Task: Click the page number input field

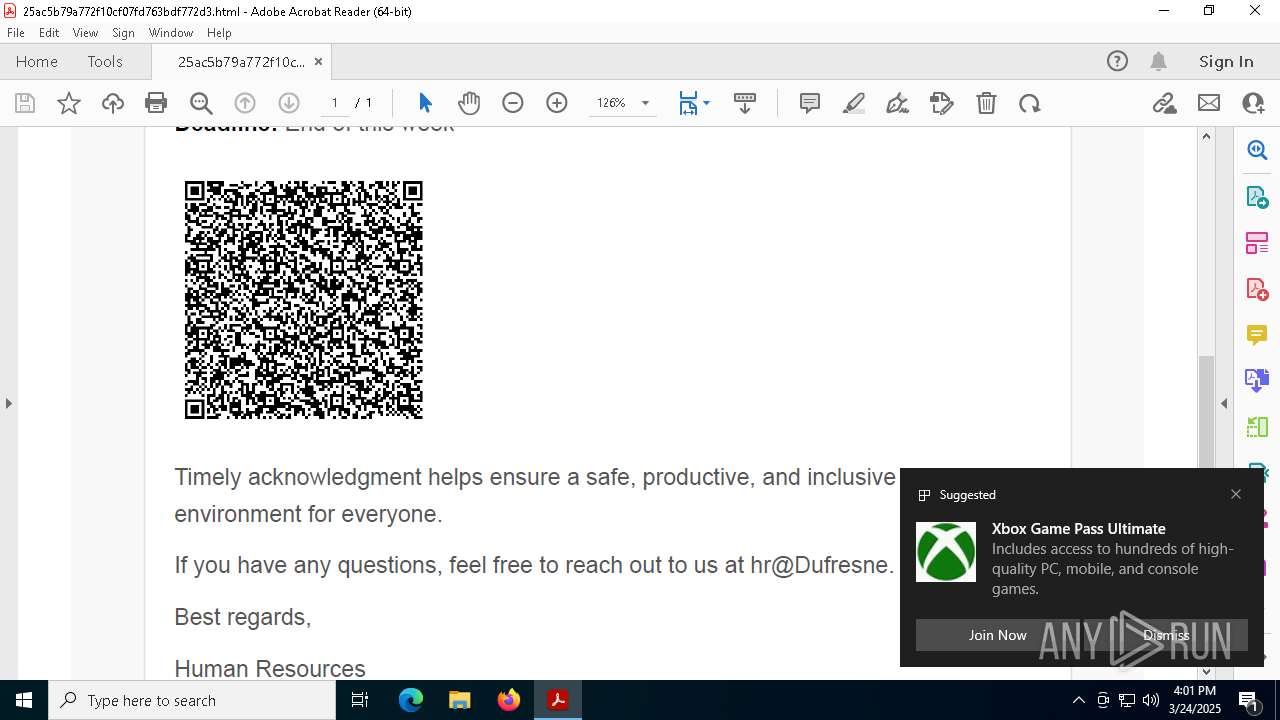Action: (334, 103)
